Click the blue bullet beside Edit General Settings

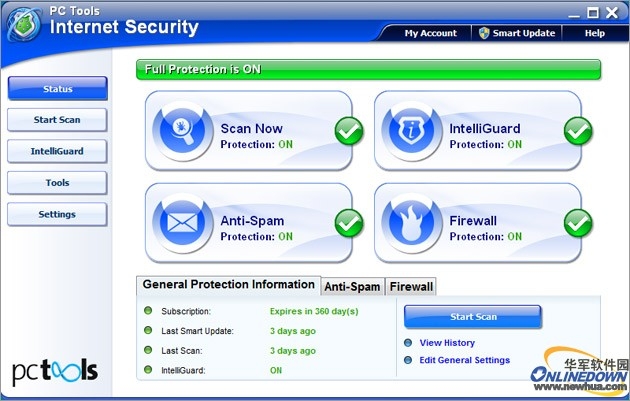tap(408, 360)
